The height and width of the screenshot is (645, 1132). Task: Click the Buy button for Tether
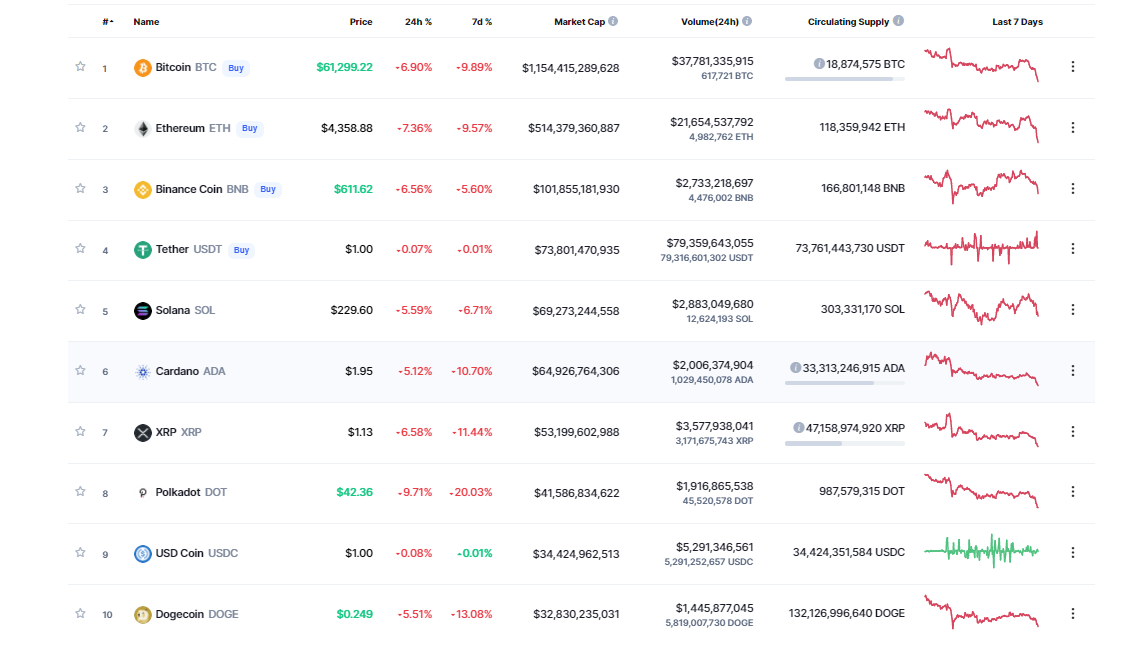241,250
